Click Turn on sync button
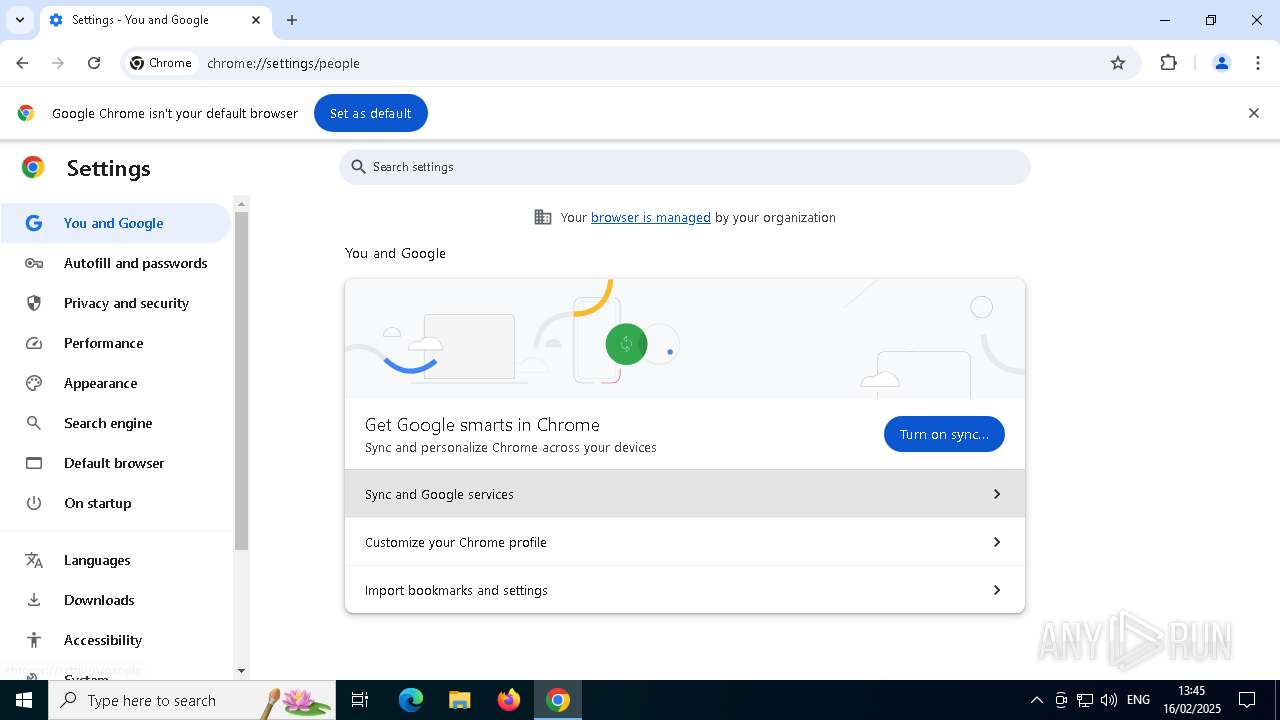The height and width of the screenshot is (720, 1280). click(x=944, y=434)
